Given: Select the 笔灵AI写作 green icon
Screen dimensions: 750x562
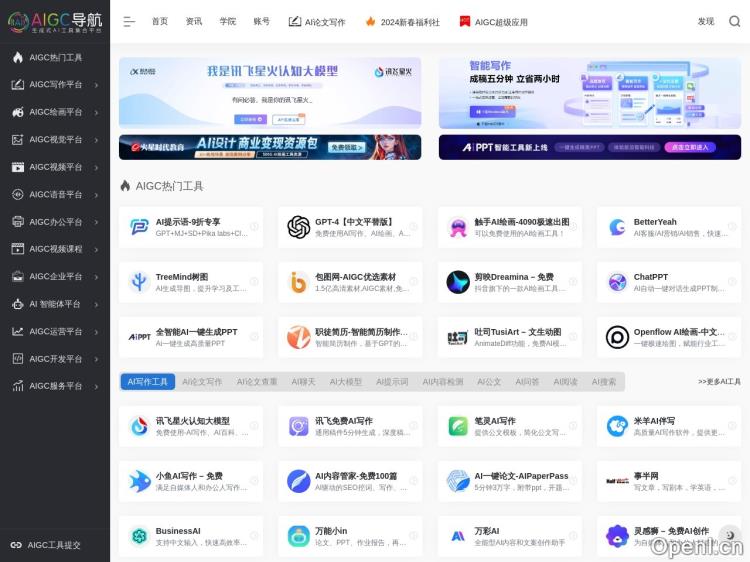Looking at the screenshot, I should coord(458,427).
